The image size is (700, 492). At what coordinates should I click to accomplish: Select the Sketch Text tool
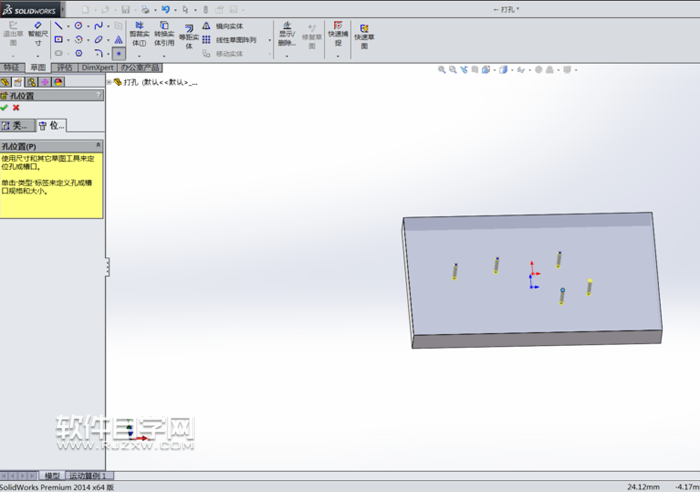pyautogui.click(x=119, y=40)
